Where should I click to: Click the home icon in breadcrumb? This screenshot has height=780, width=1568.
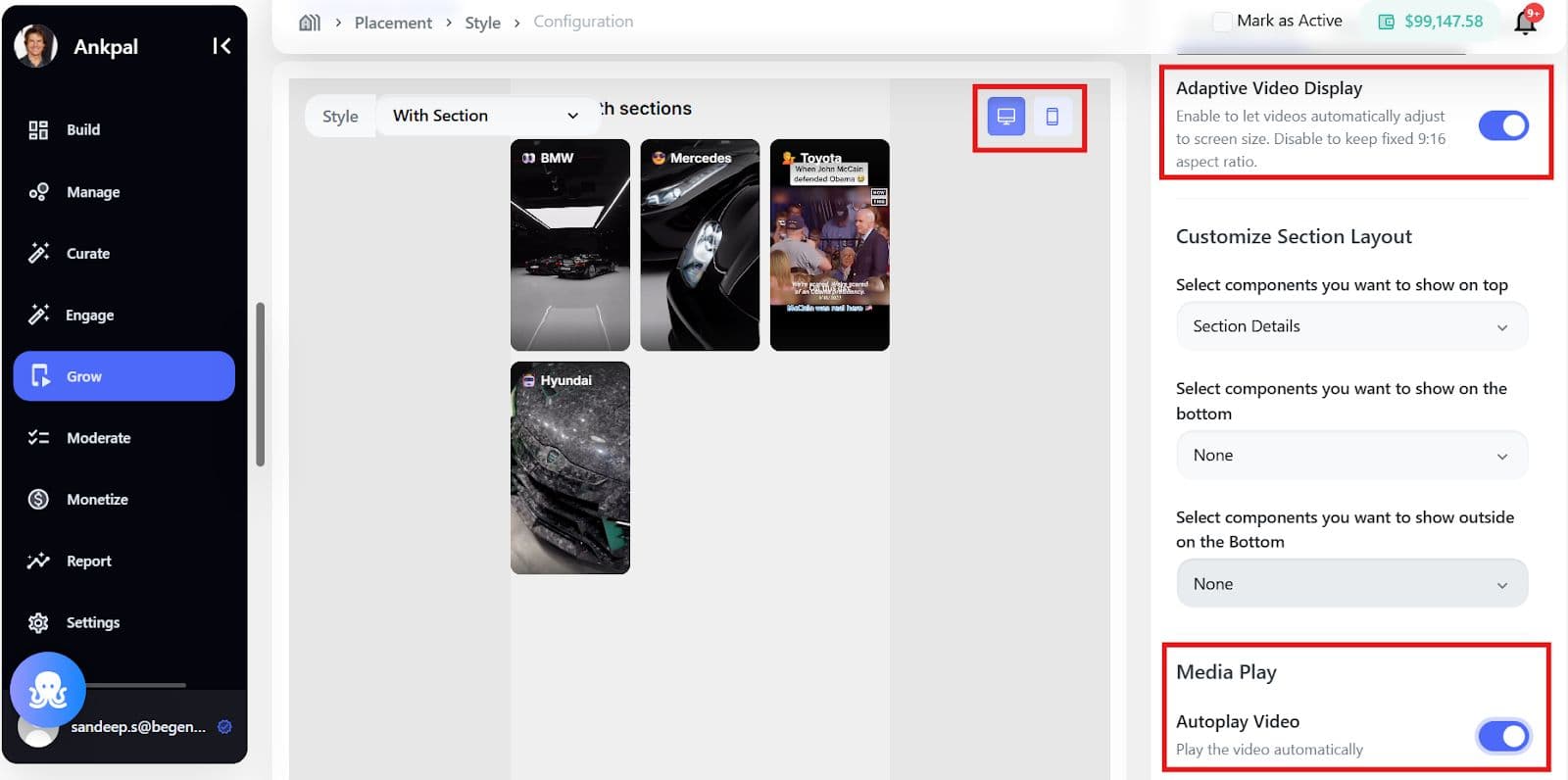click(310, 23)
